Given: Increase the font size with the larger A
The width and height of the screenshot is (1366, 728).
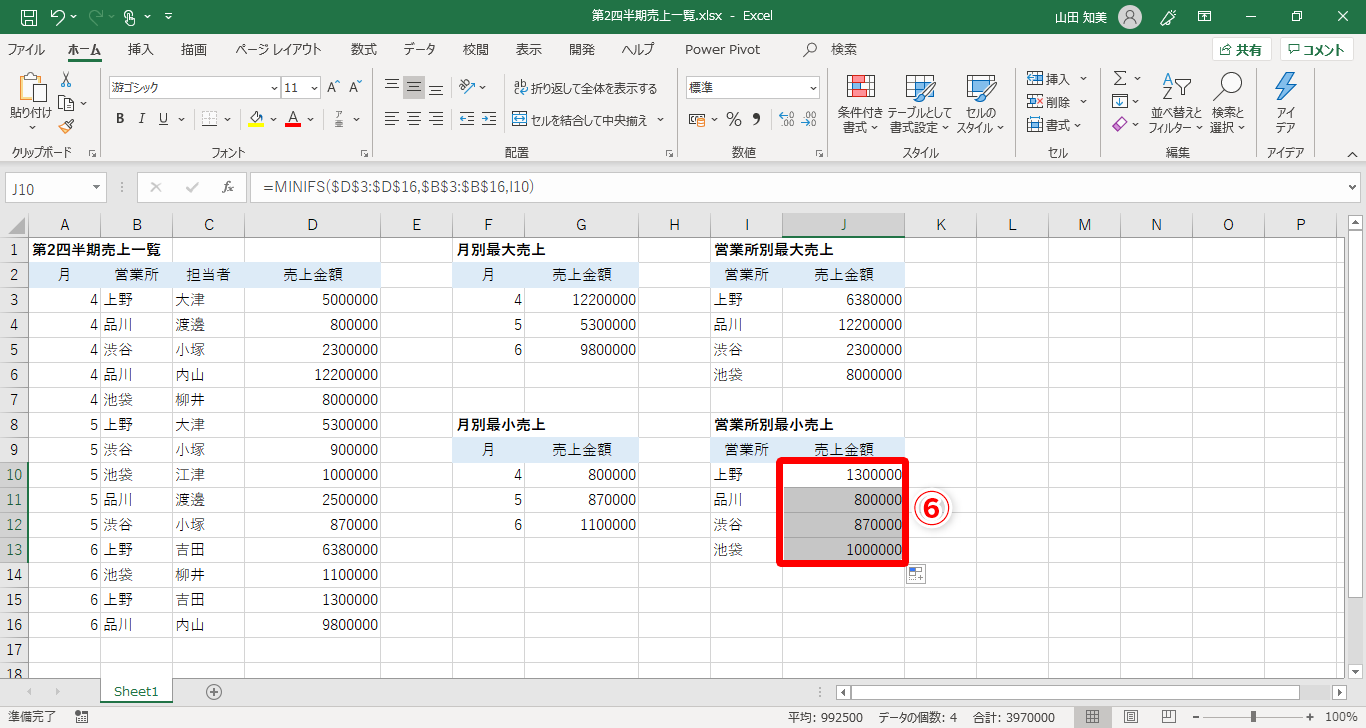Looking at the screenshot, I should click(333, 87).
